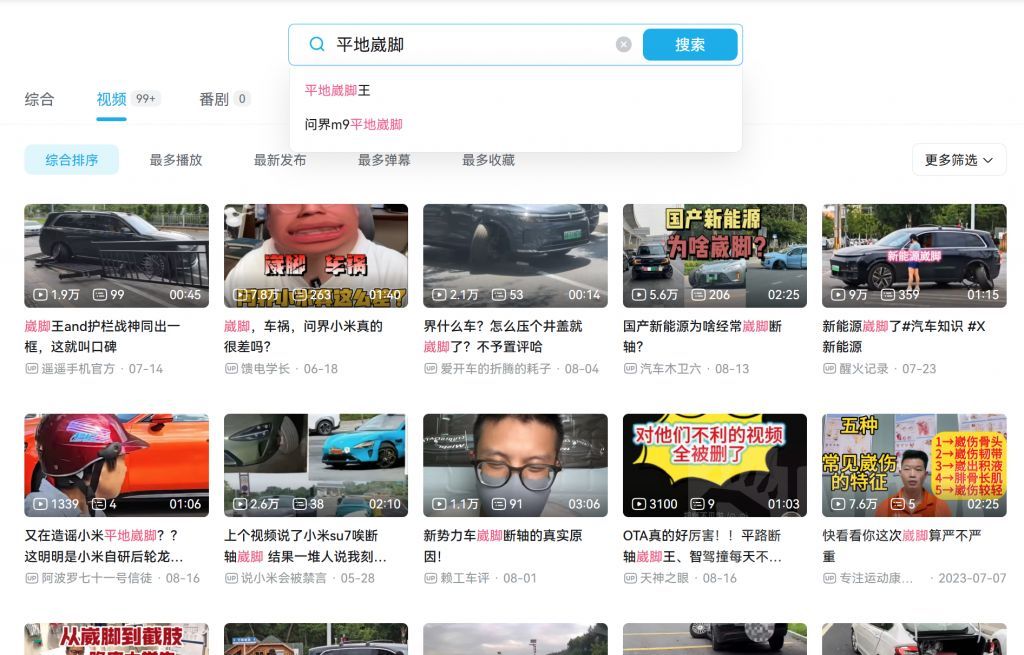Open the 又在造谣小米平地崴脚 video thumbnail
Viewport: 1024px width, 655px height.
point(117,464)
